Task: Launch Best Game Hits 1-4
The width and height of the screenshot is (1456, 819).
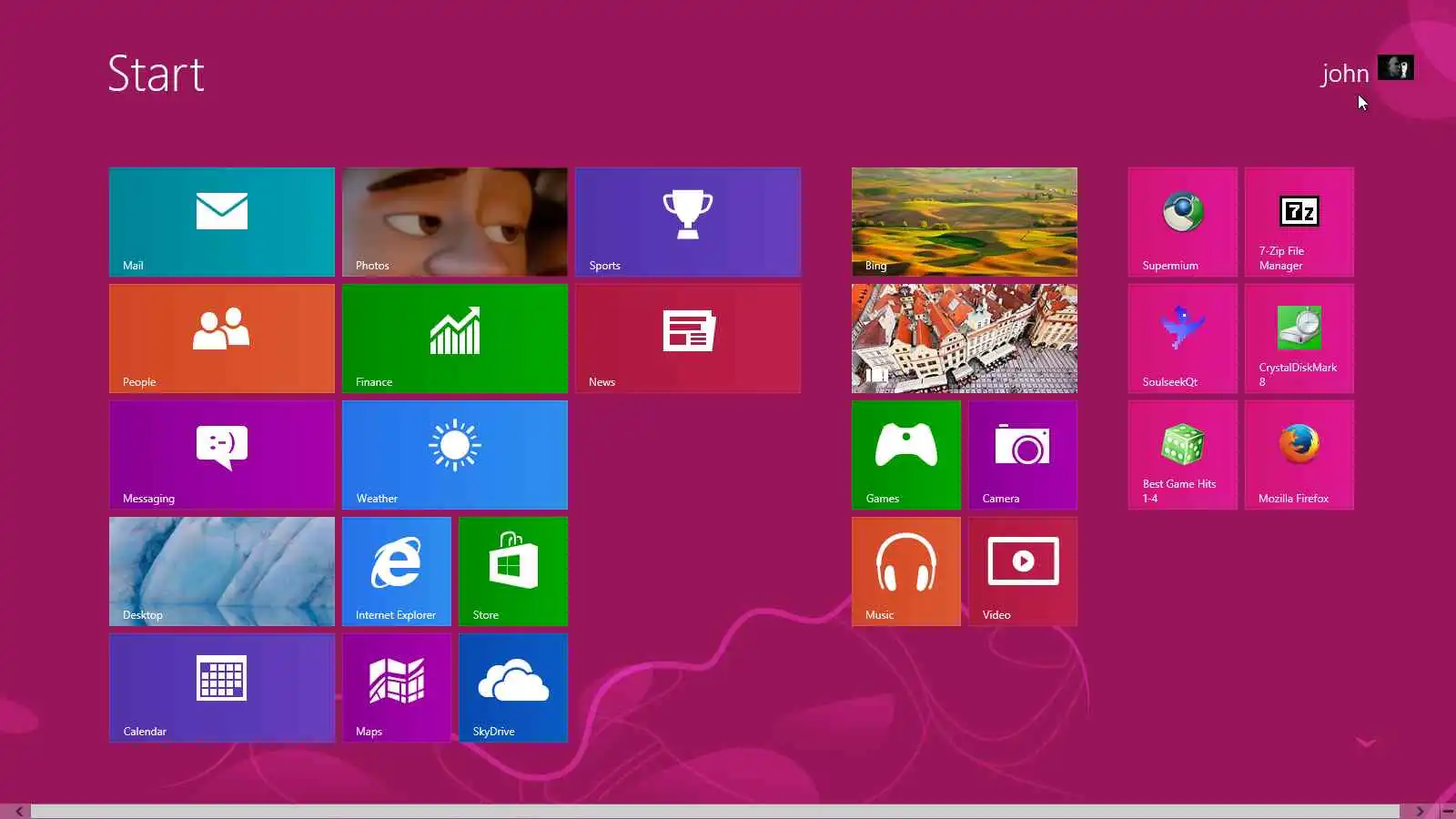Action: [x=1183, y=455]
